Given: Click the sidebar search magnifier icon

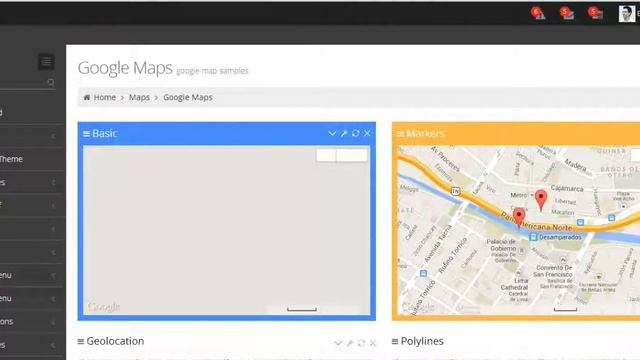Looking at the screenshot, I should [x=51, y=82].
